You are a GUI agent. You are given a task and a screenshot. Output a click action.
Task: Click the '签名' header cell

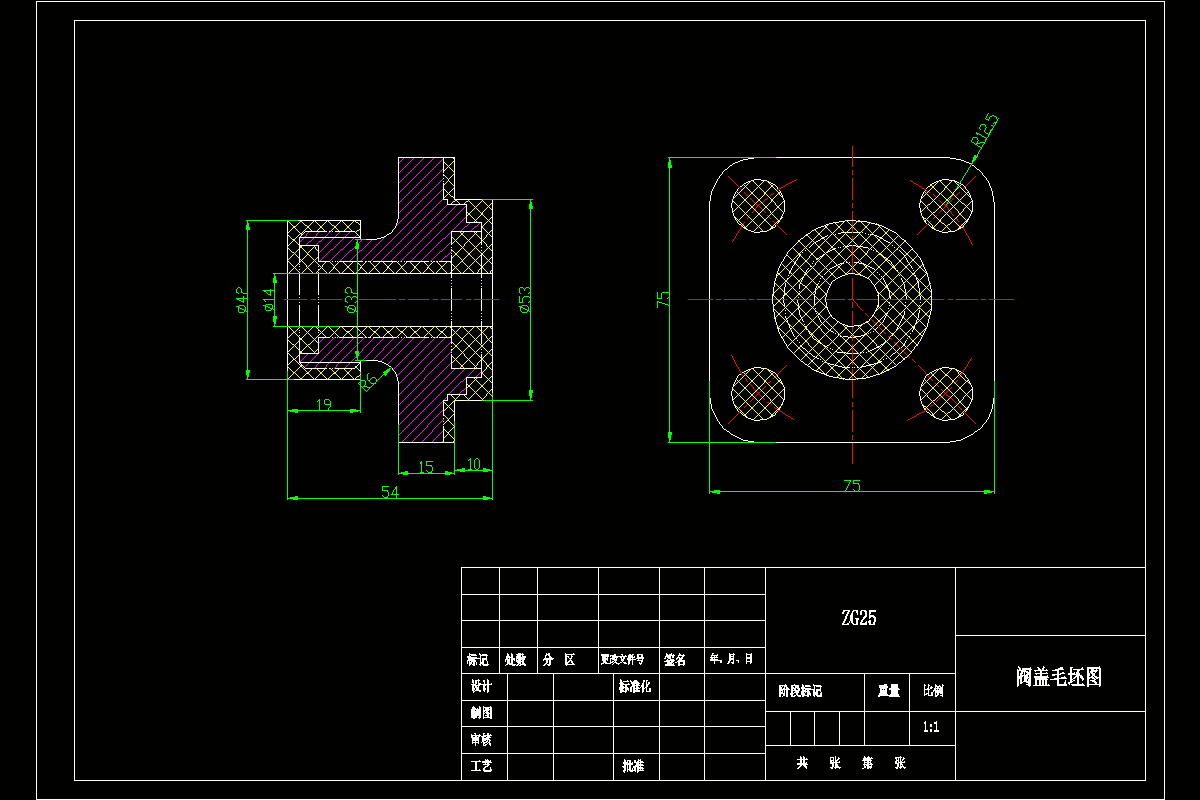[675, 660]
